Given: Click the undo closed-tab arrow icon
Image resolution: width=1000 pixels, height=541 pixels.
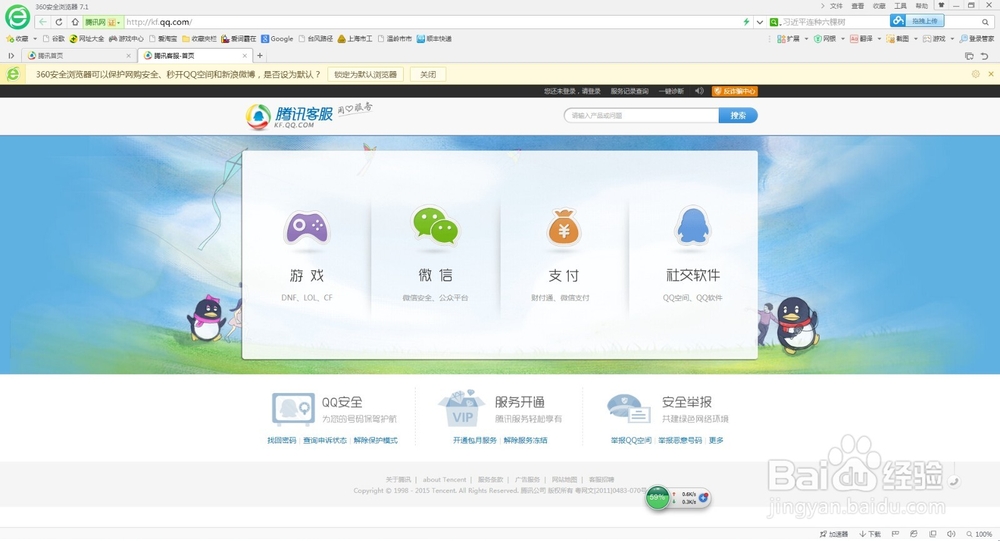Looking at the screenshot, I should [985, 56].
